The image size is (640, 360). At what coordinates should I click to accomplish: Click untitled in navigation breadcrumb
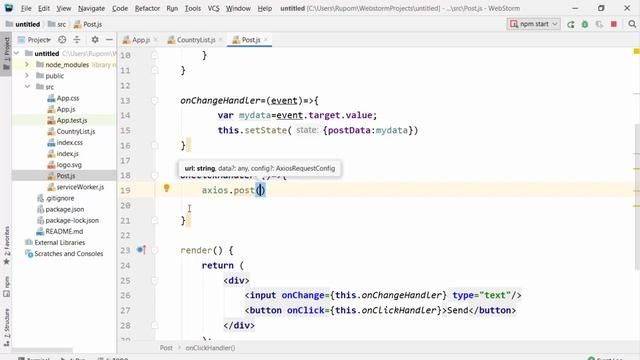click(23, 24)
